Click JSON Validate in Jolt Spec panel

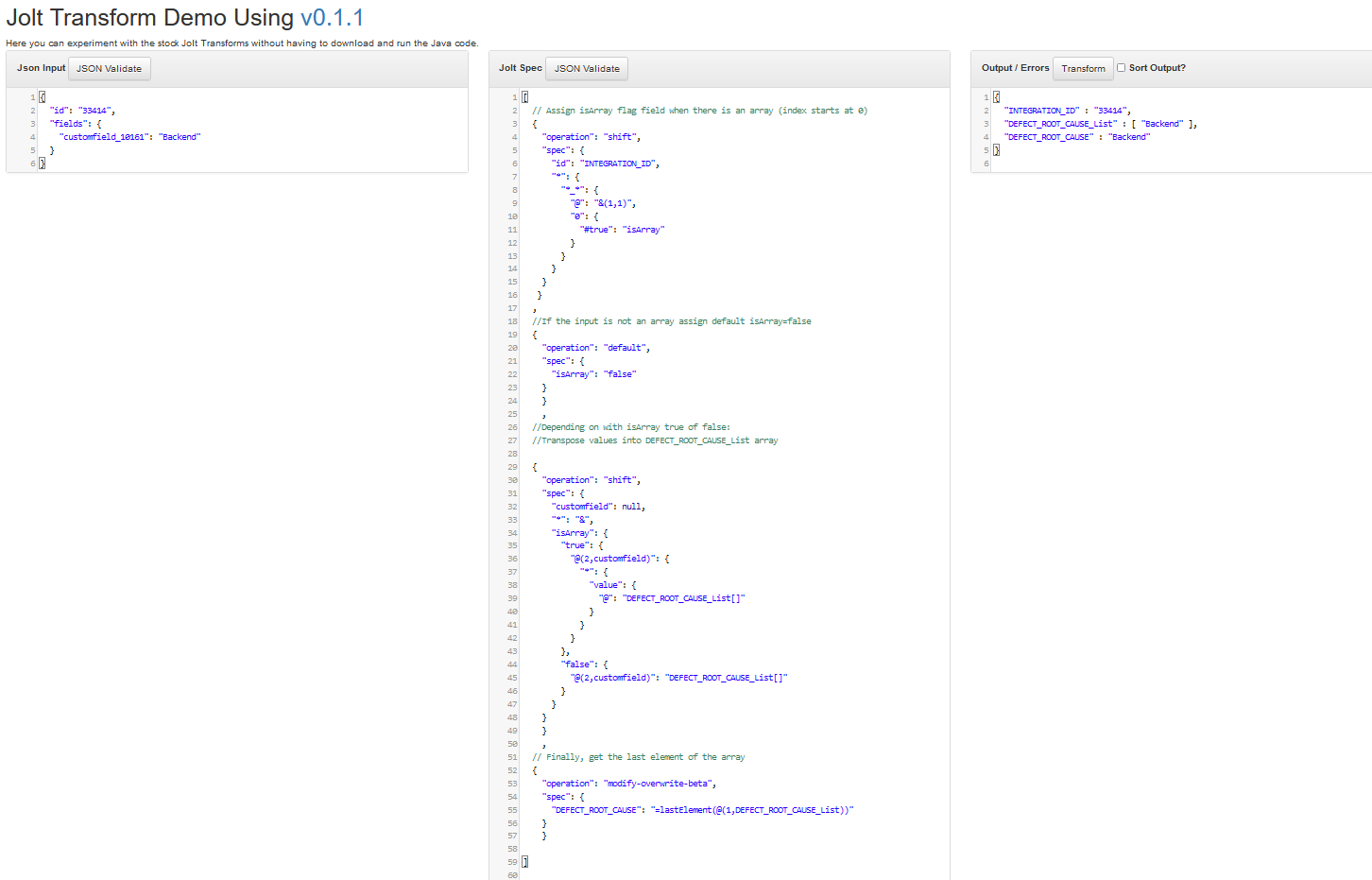click(x=587, y=69)
